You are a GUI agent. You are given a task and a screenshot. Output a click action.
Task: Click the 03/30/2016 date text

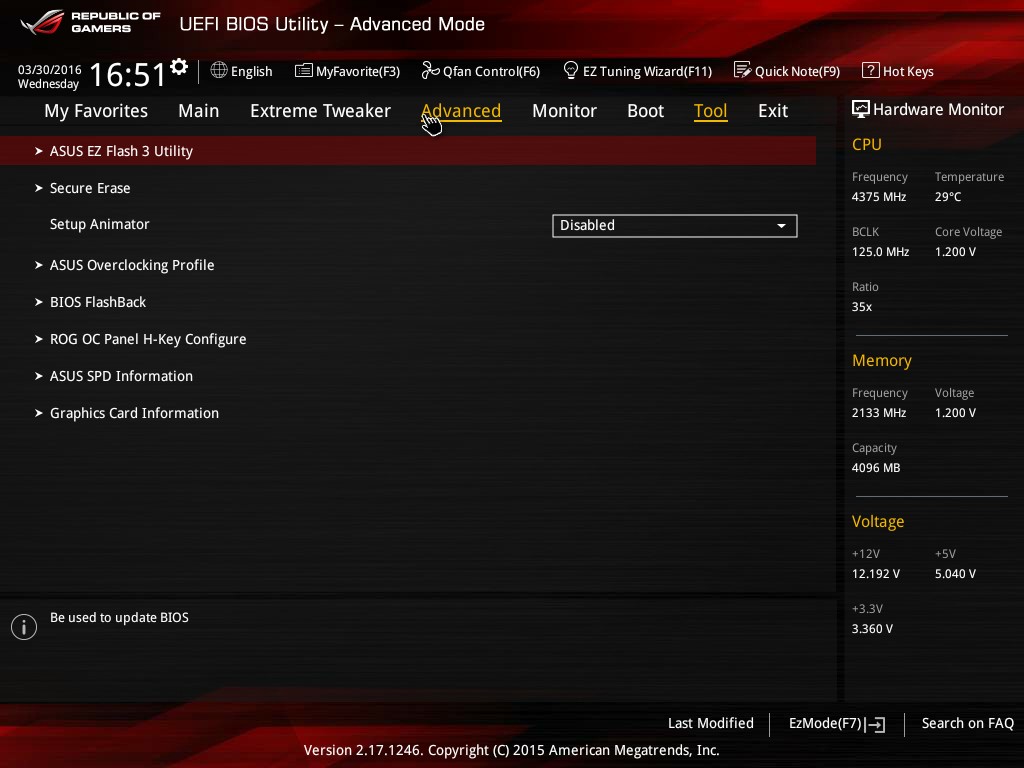(50, 69)
